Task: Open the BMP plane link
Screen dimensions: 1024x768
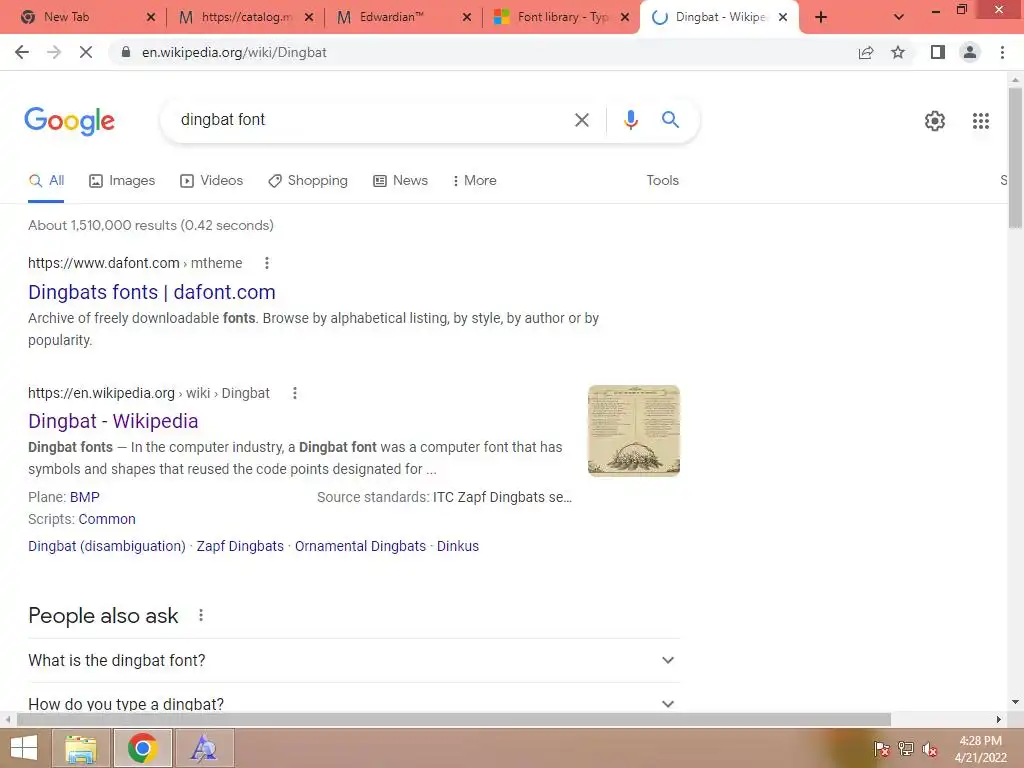Action: [85, 497]
